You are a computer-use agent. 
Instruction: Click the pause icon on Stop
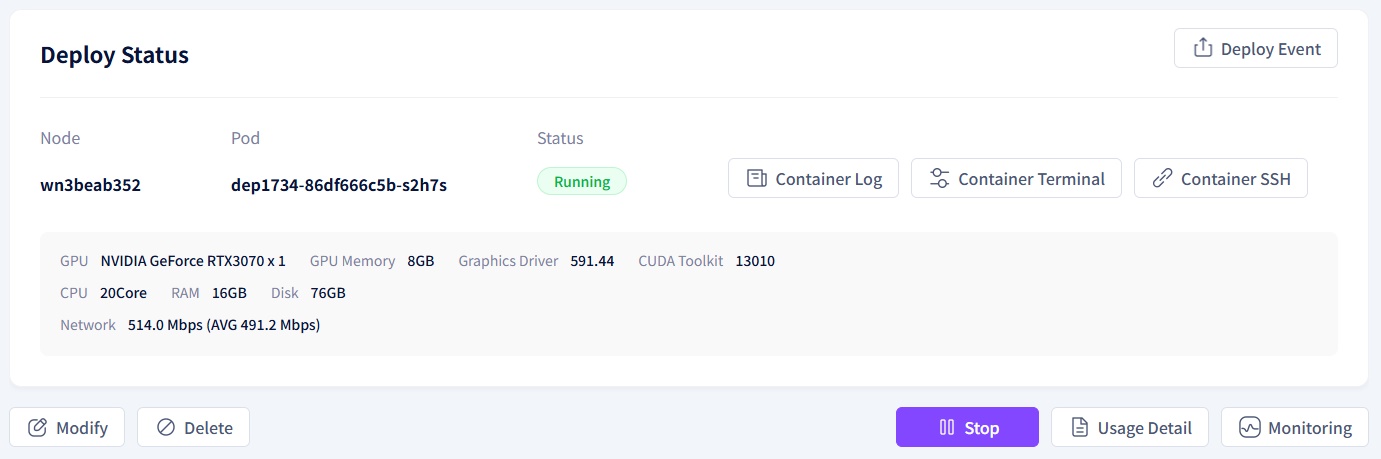pyautogui.click(x=947, y=428)
